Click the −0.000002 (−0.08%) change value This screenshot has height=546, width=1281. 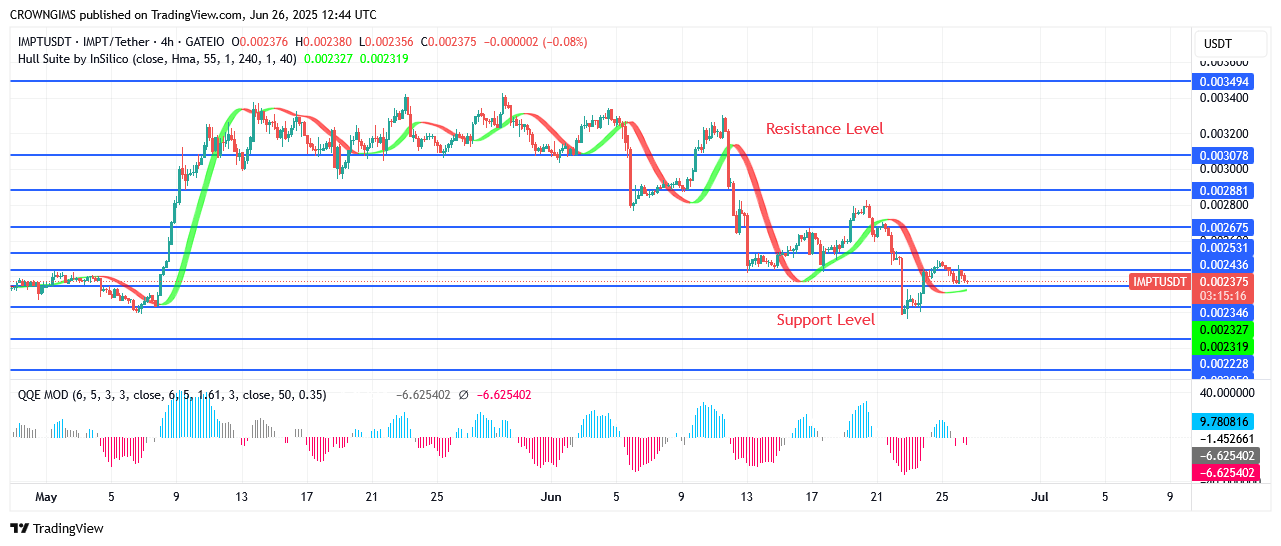click(x=536, y=42)
